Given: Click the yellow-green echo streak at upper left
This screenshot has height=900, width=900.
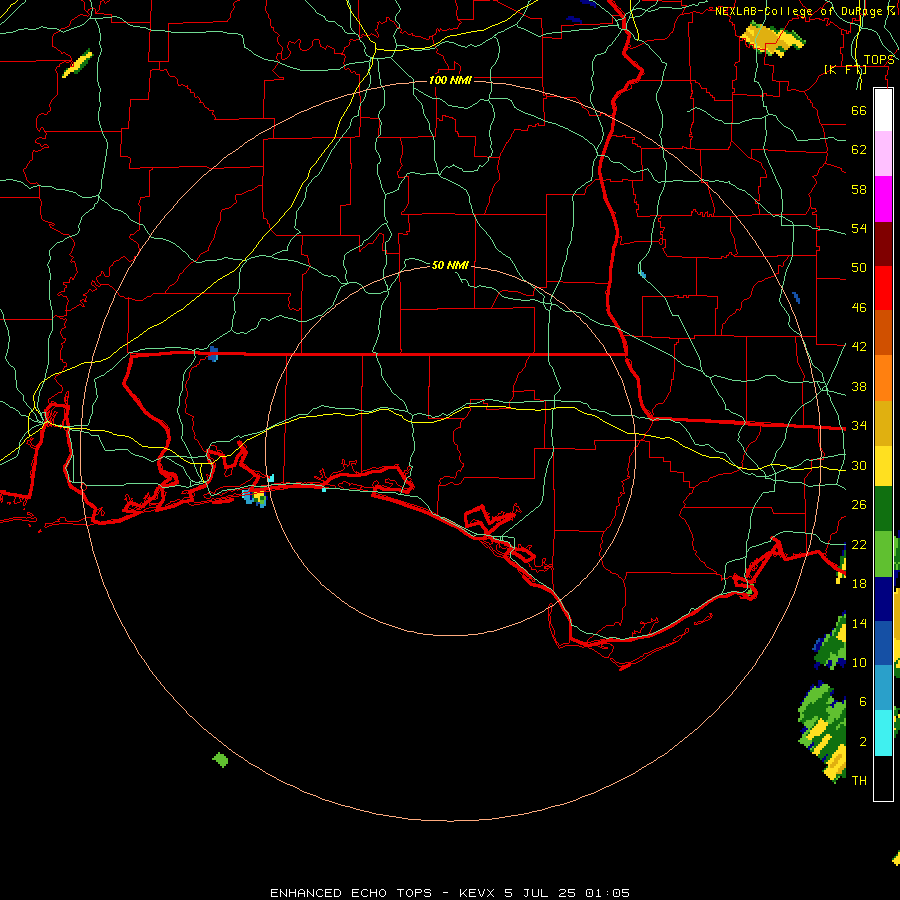Looking at the screenshot, I should tap(77, 64).
